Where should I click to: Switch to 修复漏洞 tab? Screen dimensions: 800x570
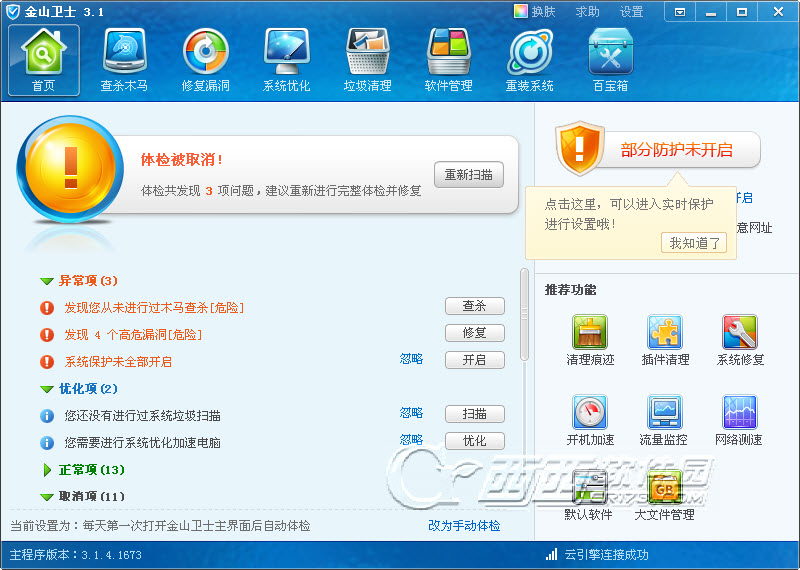(x=206, y=60)
